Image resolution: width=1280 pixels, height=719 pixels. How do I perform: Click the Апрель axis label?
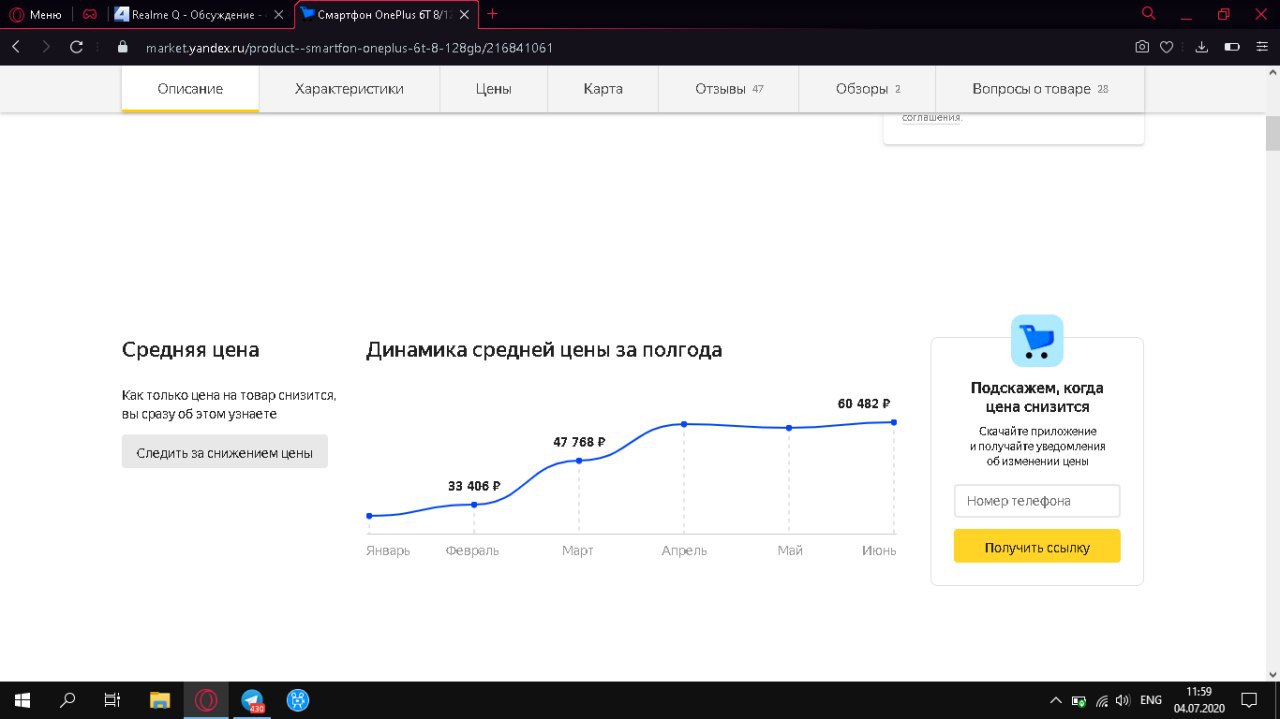click(x=684, y=550)
